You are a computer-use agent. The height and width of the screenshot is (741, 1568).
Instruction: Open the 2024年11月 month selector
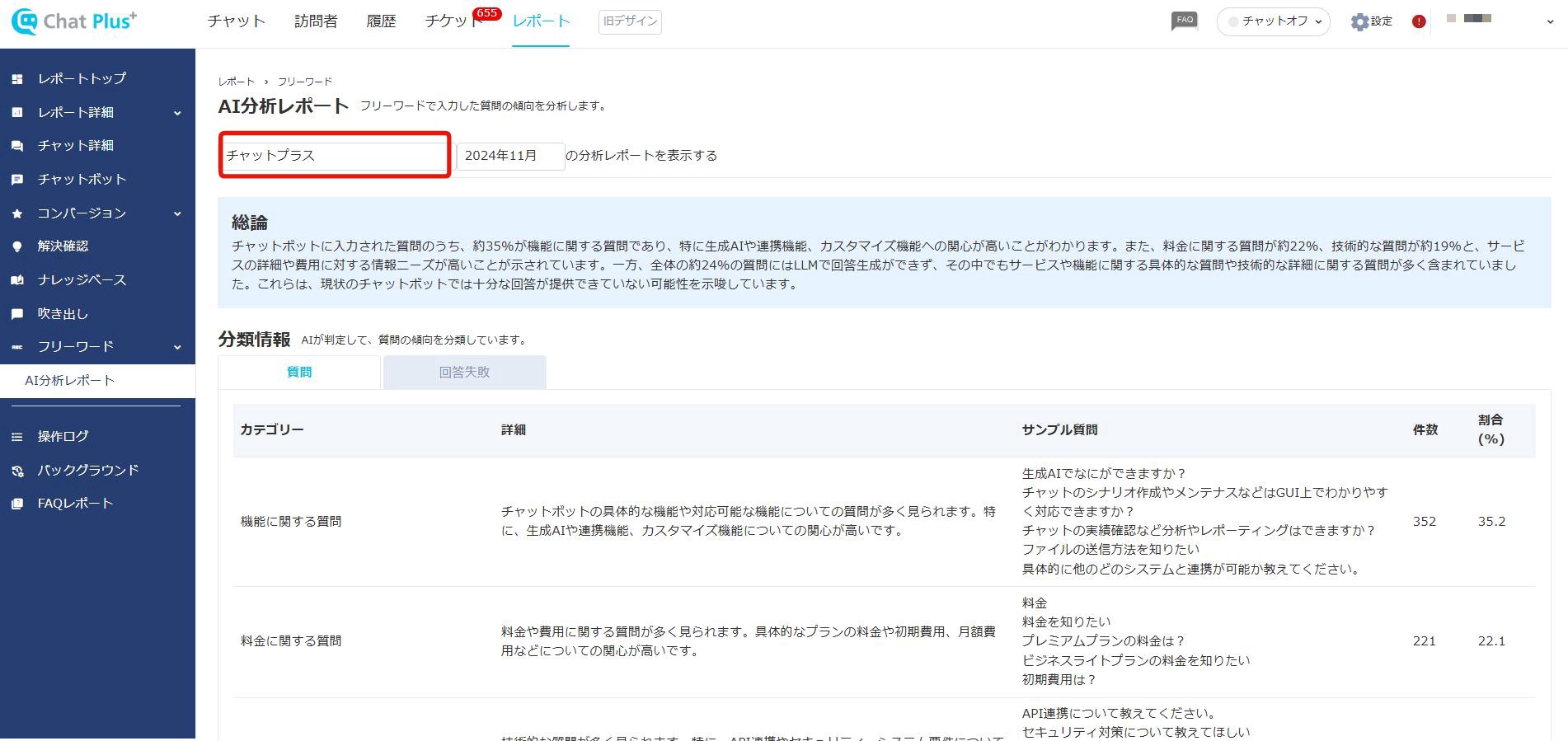510,155
